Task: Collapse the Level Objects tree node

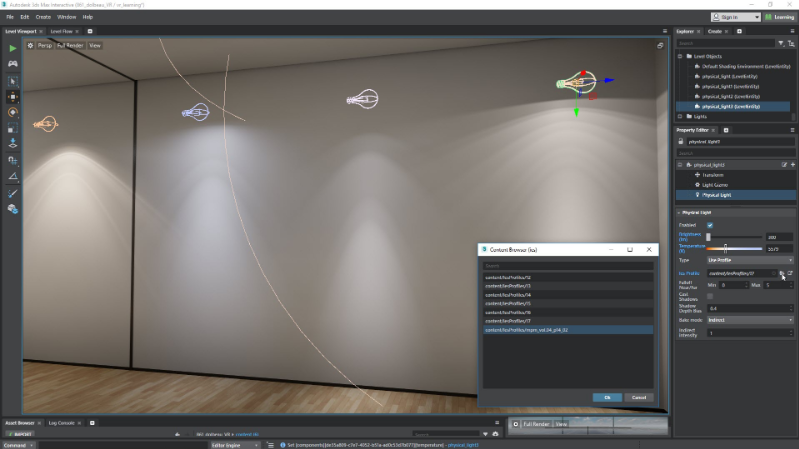Action: 680,56
